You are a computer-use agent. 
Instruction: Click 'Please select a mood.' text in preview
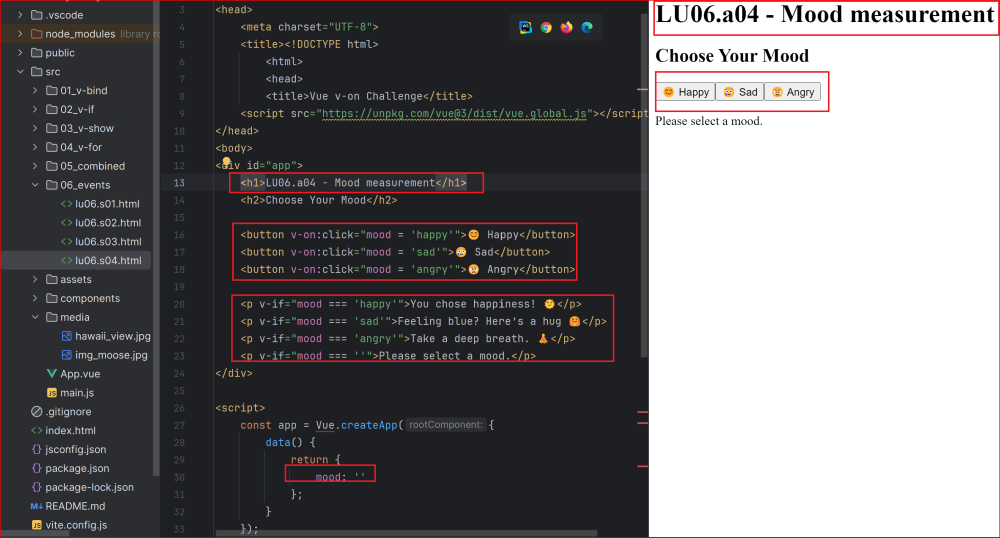709,121
